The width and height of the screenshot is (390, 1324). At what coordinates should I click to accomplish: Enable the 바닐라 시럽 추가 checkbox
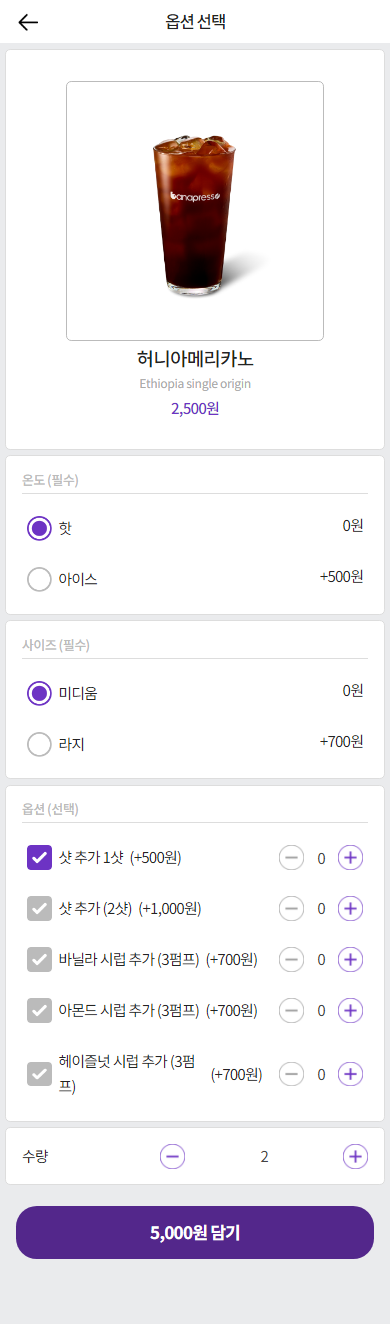pyautogui.click(x=39, y=959)
